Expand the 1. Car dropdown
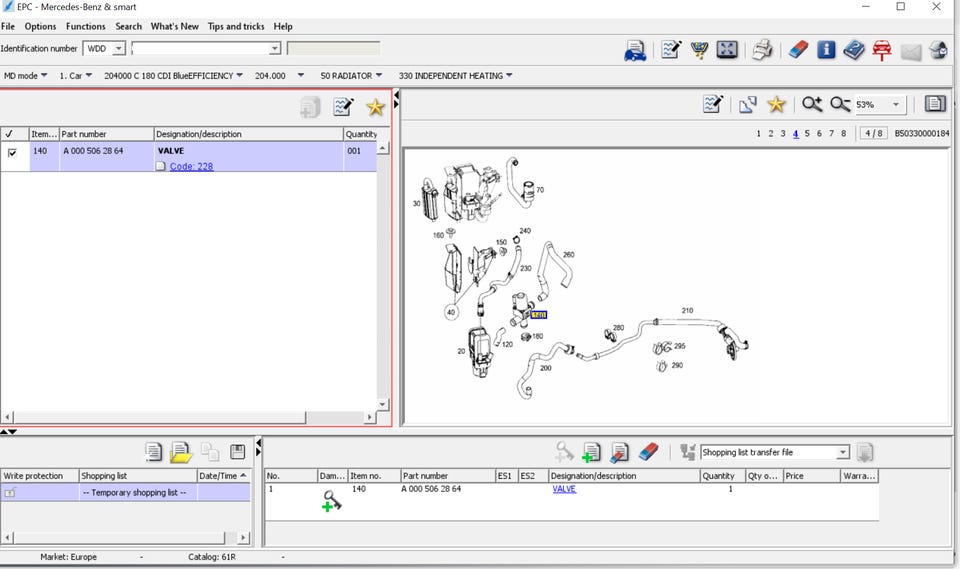 [x=75, y=75]
